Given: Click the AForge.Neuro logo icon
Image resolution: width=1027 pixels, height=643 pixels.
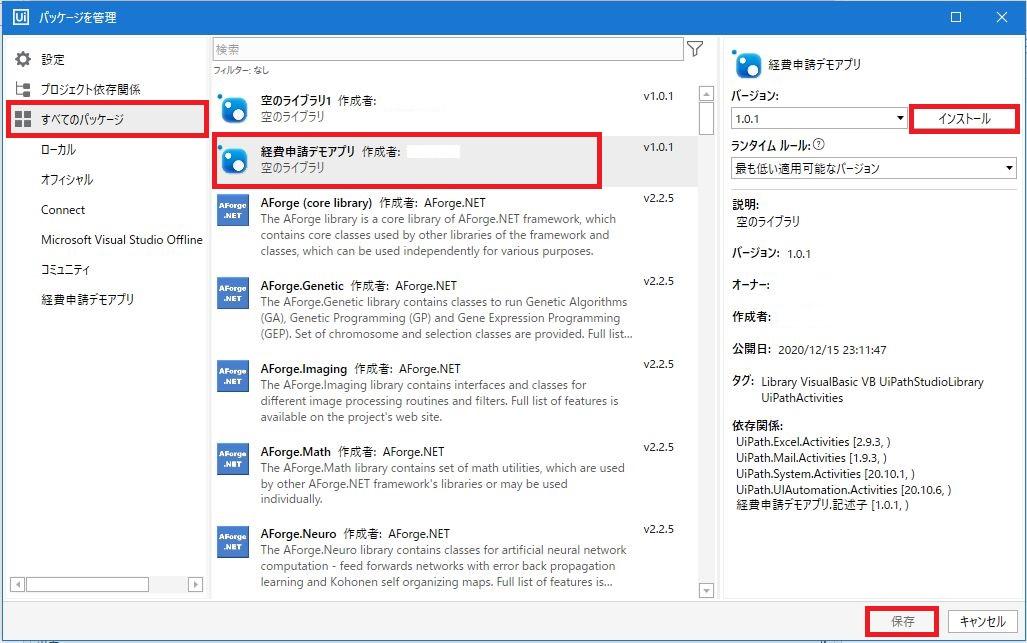Looking at the screenshot, I should pos(233,542).
